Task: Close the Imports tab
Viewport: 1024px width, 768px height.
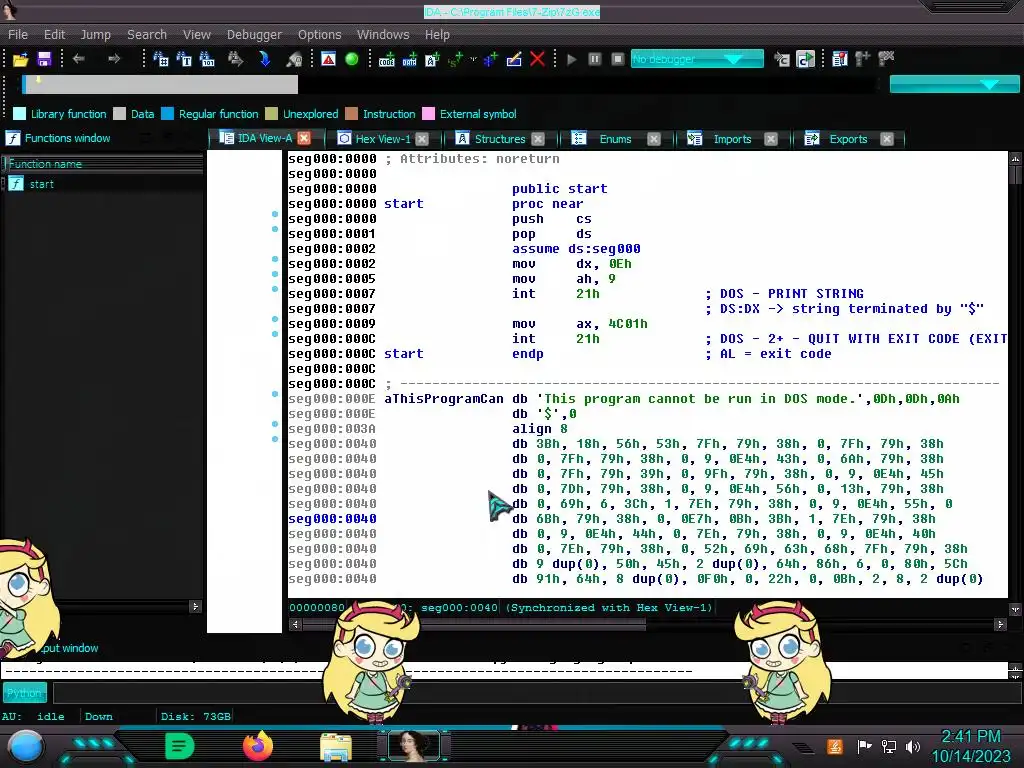Action: 771,139
